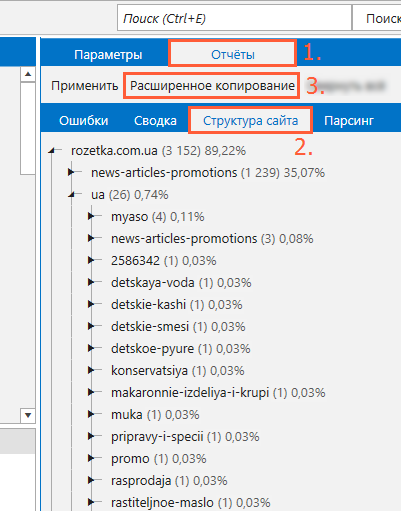This screenshot has height=511, width=401.
Task: Switch to the Параметры tab
Action: (x=108, y=54)
